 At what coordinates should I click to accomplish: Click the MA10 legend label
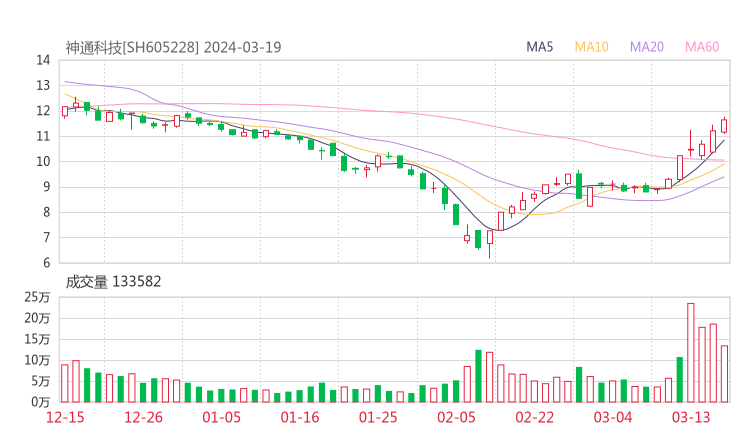click(x=591, y=47)
